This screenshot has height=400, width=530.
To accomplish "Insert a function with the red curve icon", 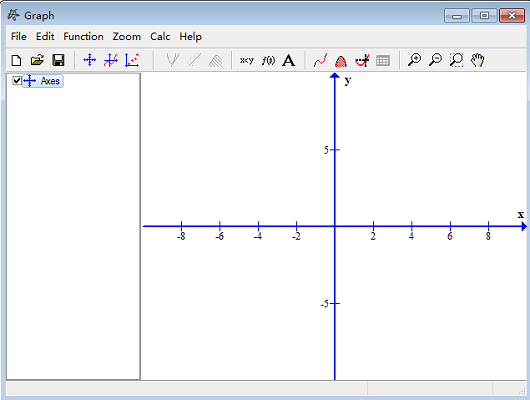I will [x=111, y=61].
